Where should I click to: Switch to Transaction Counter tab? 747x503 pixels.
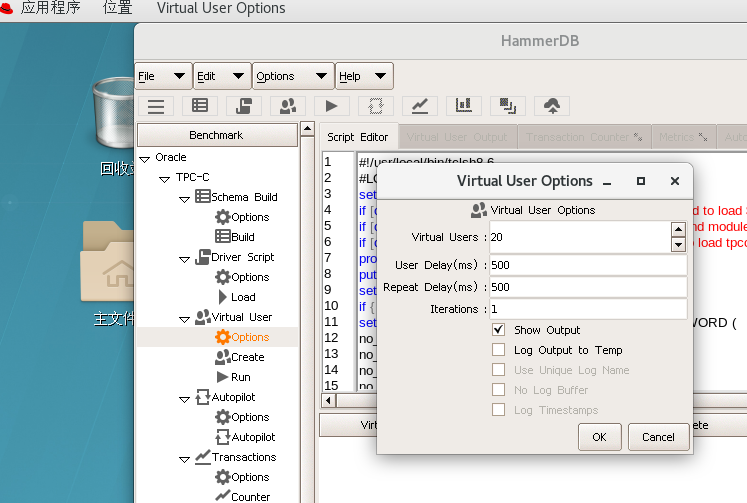click(x=584, y=137)
